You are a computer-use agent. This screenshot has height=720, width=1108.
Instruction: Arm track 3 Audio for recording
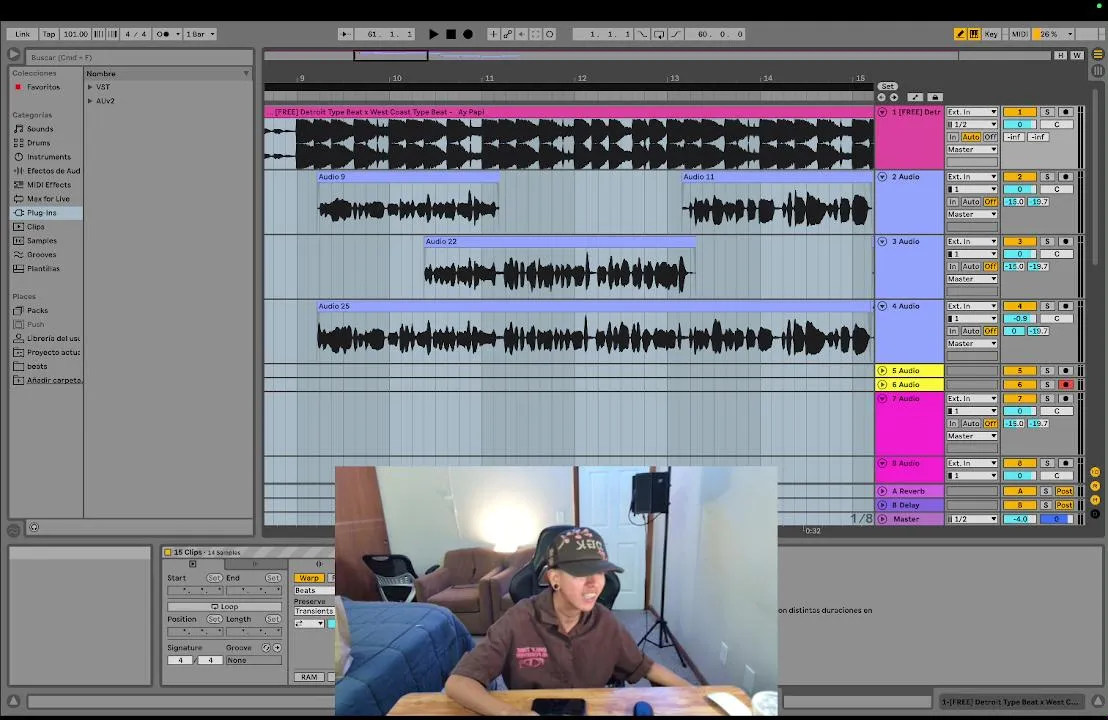click(1066, 242)
